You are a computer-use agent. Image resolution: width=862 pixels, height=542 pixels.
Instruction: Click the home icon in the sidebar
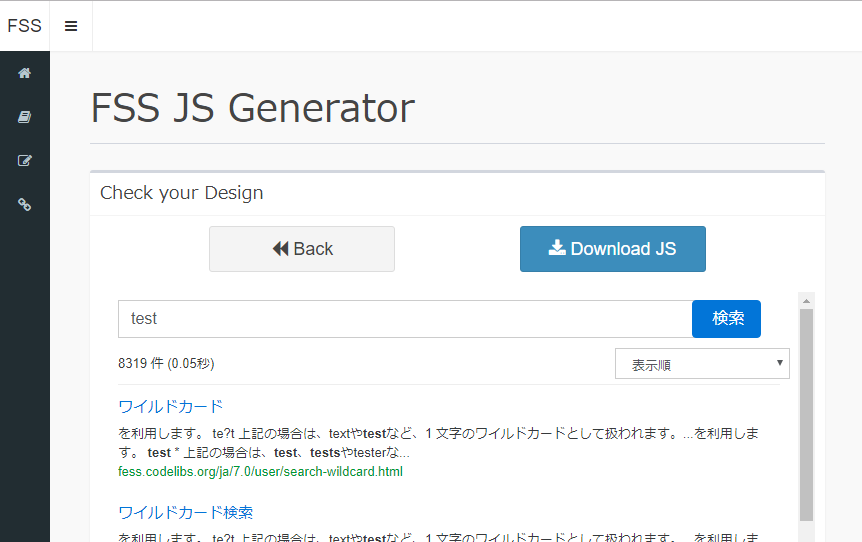25,73
